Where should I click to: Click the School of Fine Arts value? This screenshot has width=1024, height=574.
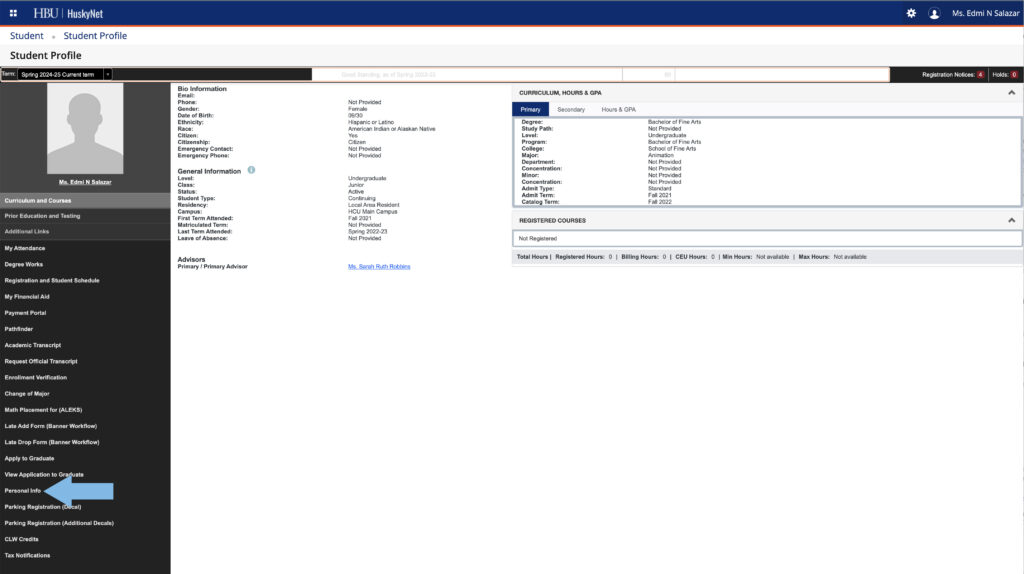672,149
